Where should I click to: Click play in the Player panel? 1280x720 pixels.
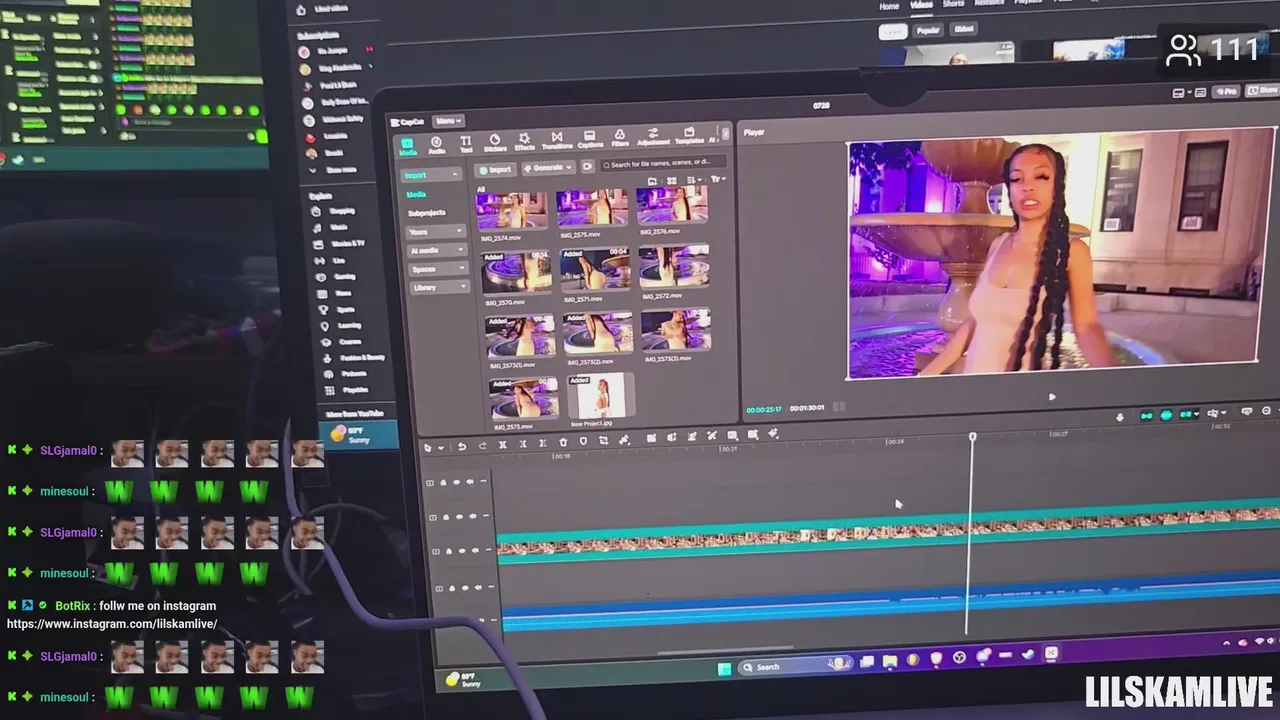pyautogui.click(x=1051, y=397)
